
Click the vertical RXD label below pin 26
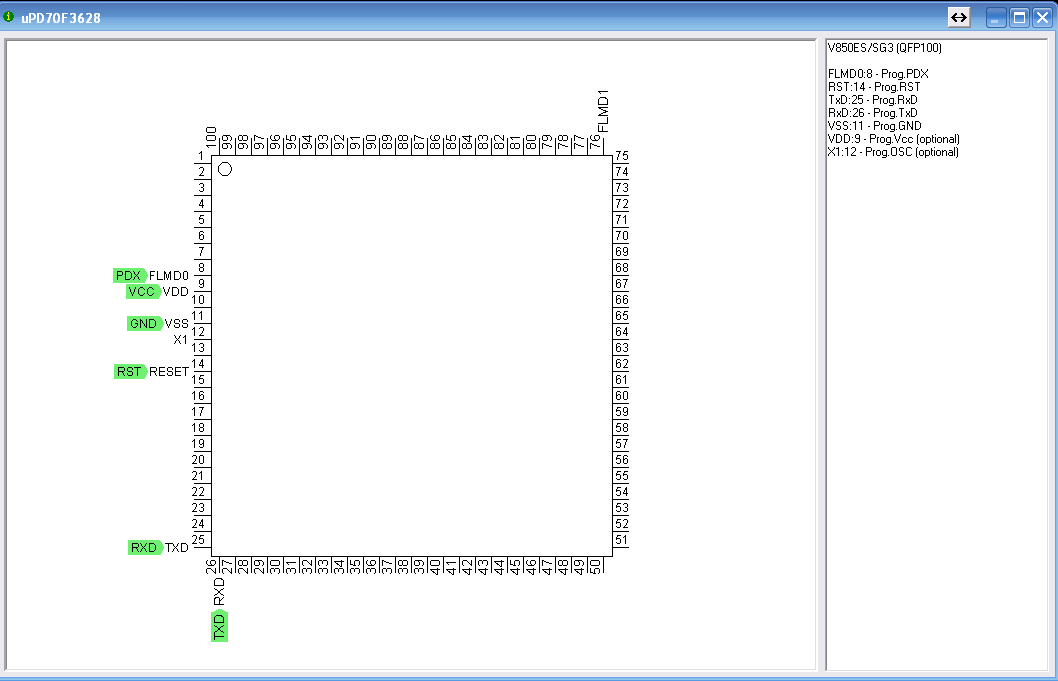219,592
